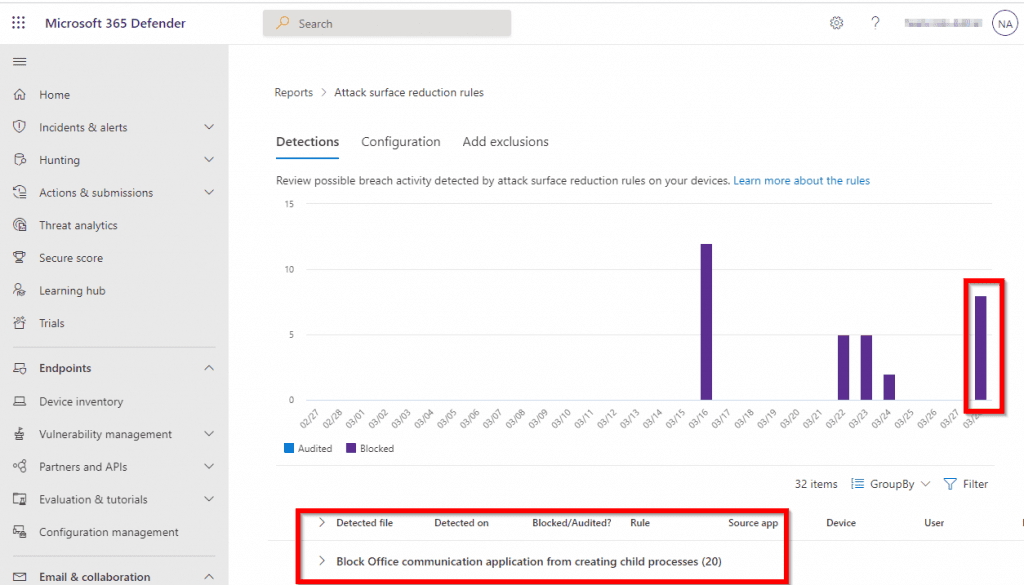The width and height of the screenshot is (1024, 585).
Task: Click inside the Search input field
Action: 387,24
